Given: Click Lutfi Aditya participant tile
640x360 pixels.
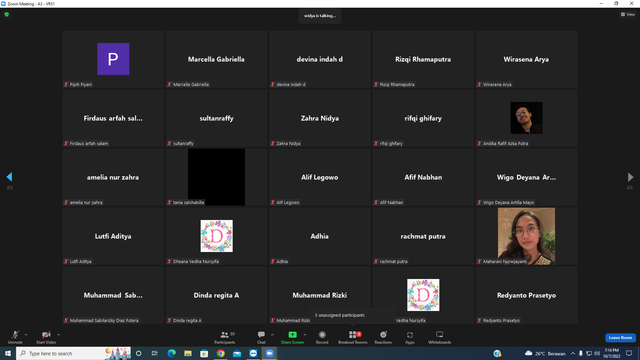Looking at the screenshot, I should (x=113, y=236).
